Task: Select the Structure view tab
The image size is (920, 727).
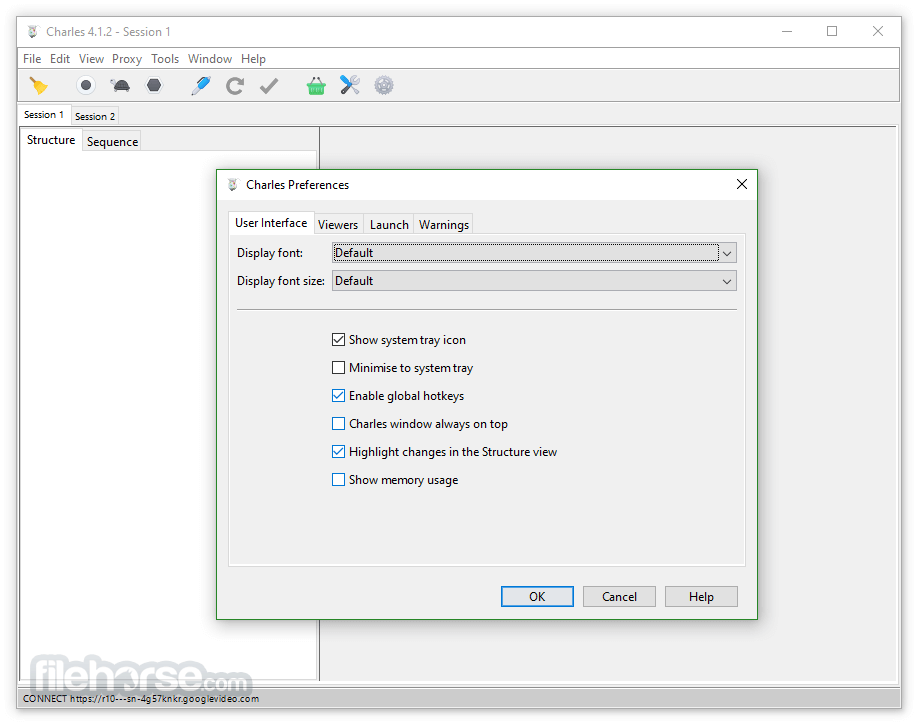Action: point(51,140)
